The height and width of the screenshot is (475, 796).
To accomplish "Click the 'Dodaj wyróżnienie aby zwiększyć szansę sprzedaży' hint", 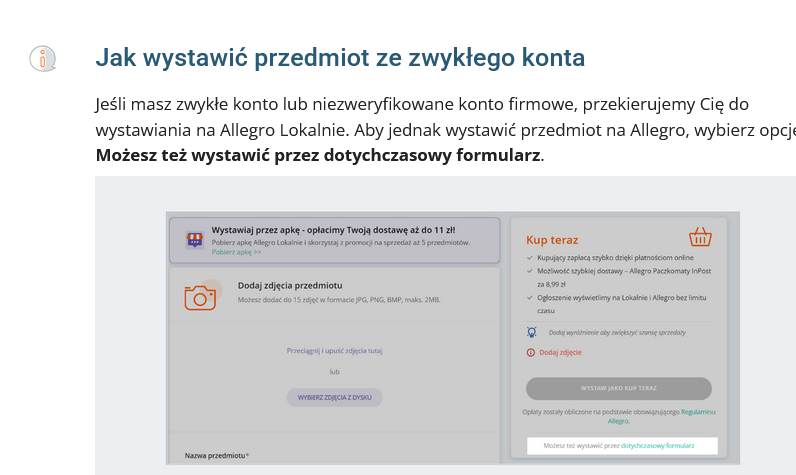I will (617, 333).
